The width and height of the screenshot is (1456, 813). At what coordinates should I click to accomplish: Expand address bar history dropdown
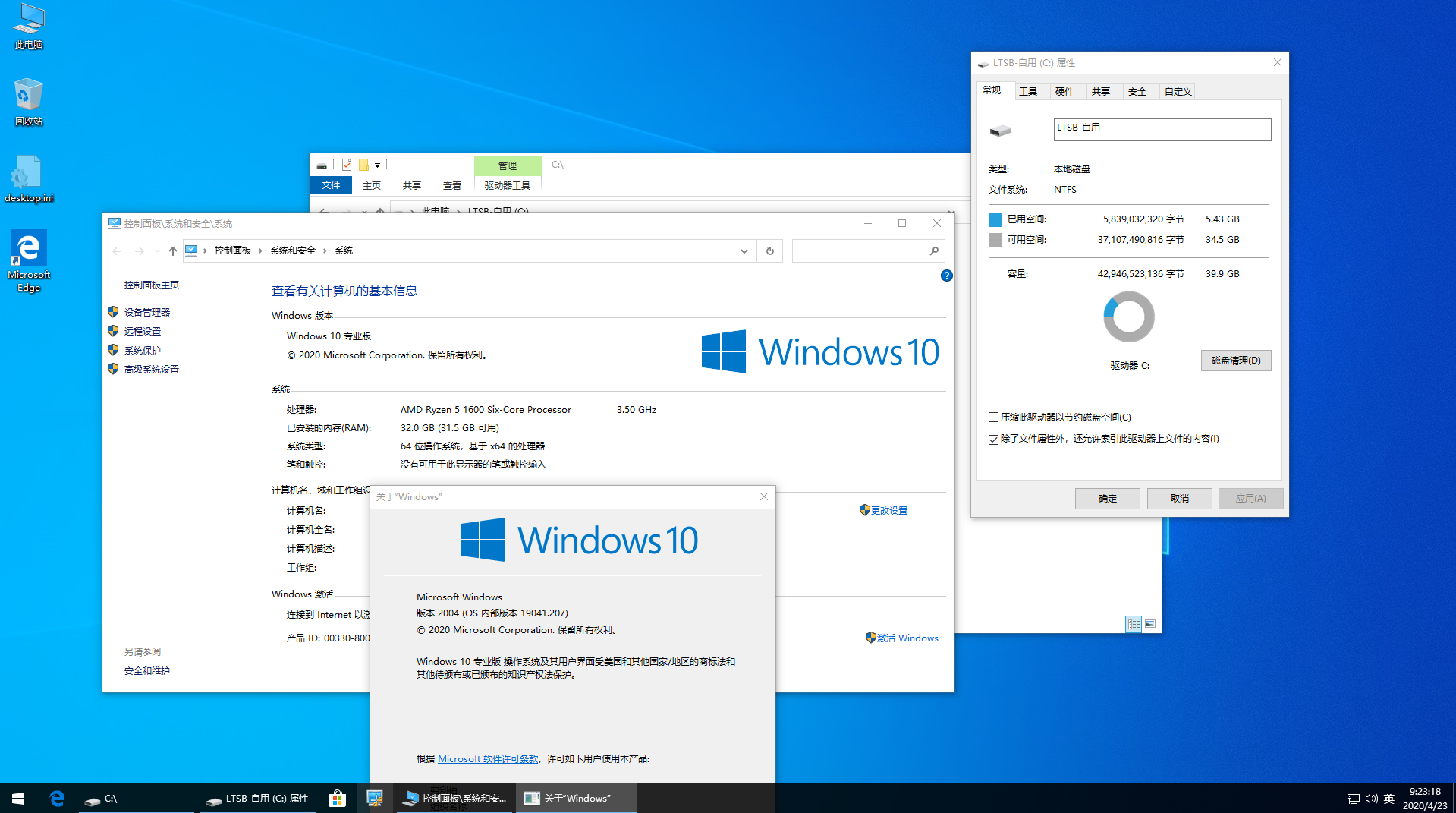[x=744, y=251]
